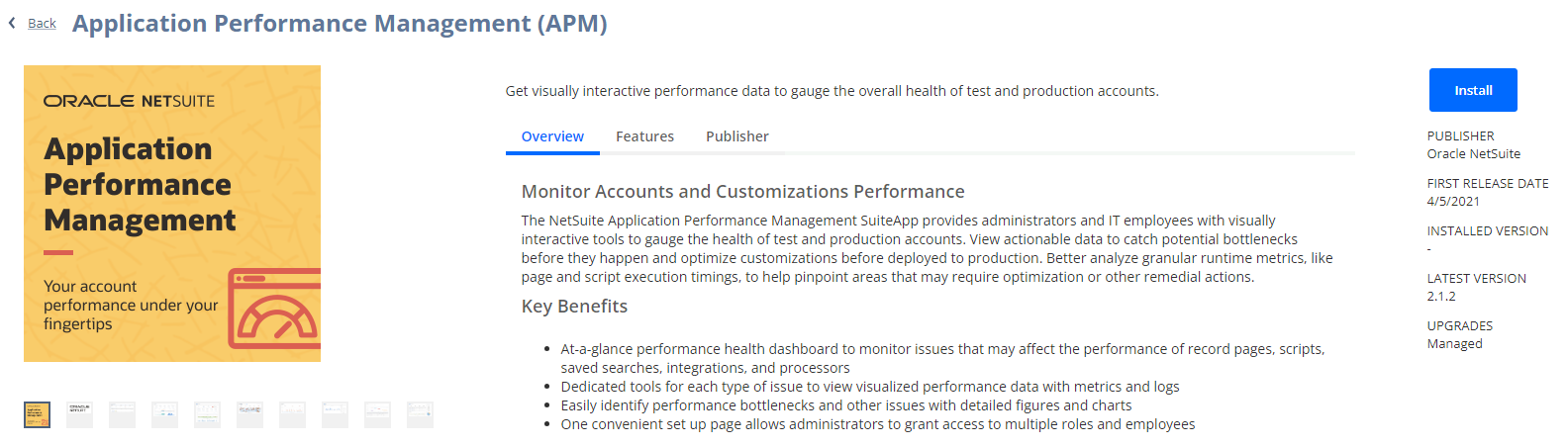Select the seventh gallery thumbnail
1568x447 pixels.
pyautogui.click(x=292, y=414)
